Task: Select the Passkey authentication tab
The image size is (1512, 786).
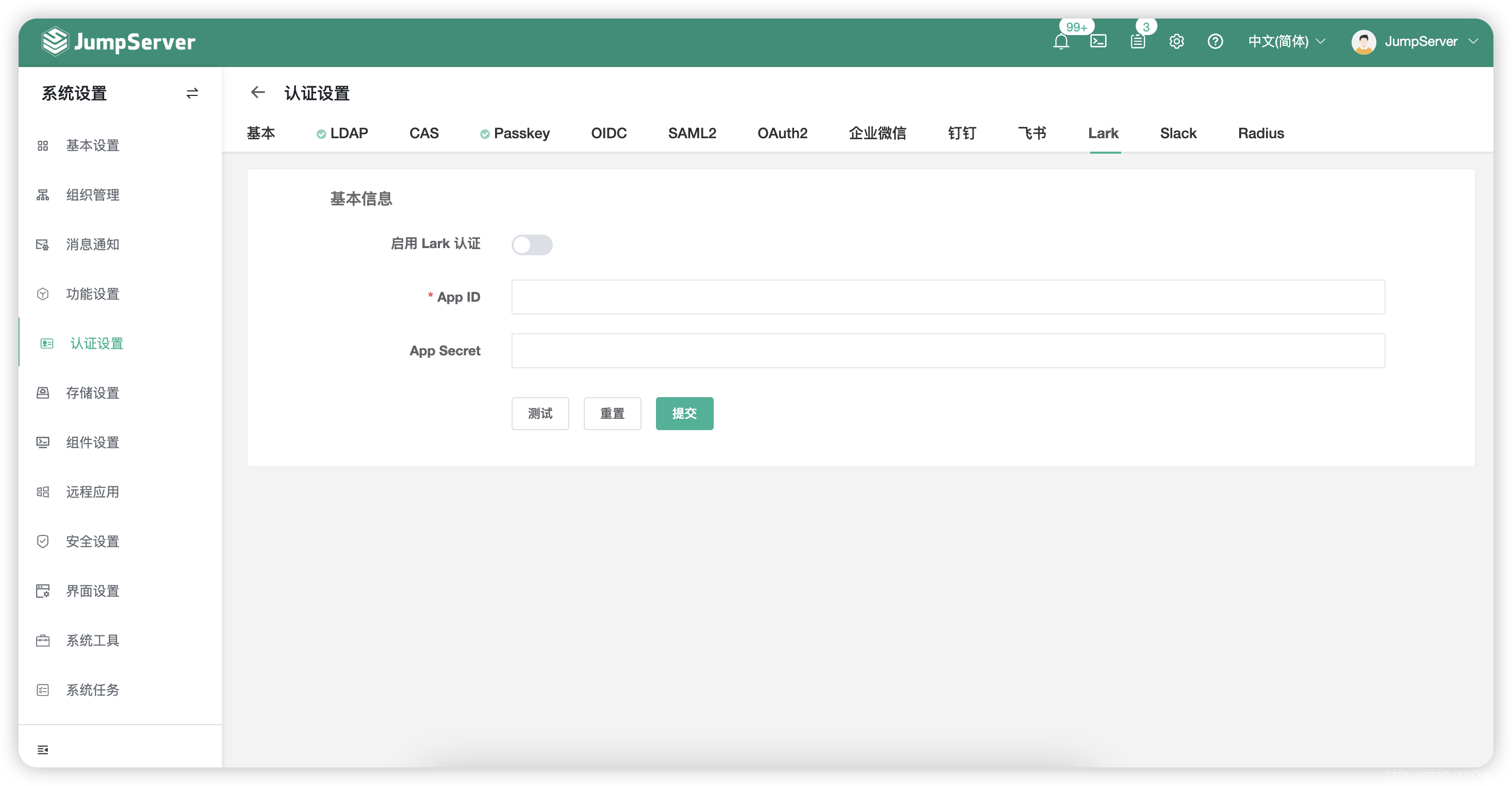Action: [x=520, y=133]
